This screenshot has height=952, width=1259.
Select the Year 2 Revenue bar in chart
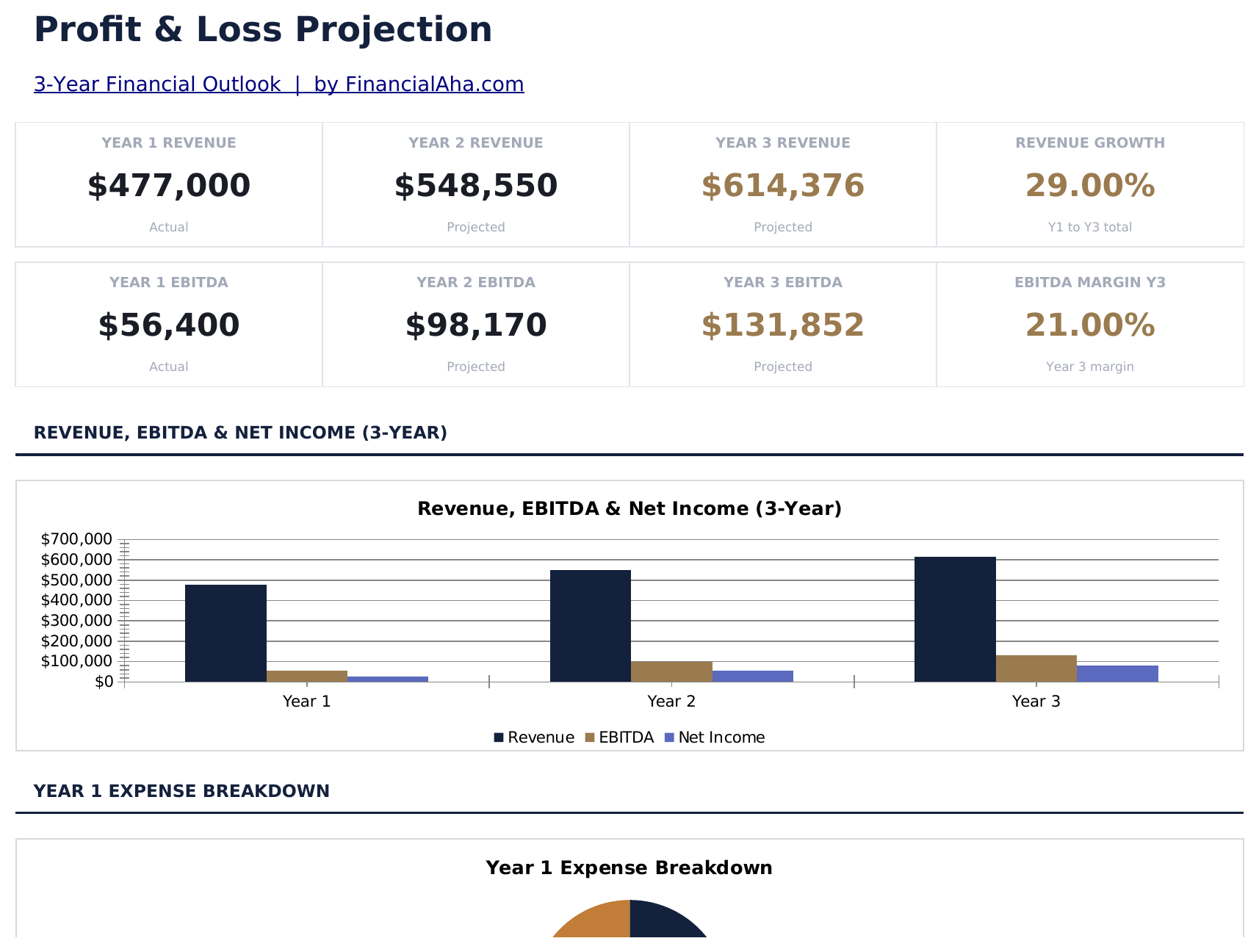click(590, 626)
